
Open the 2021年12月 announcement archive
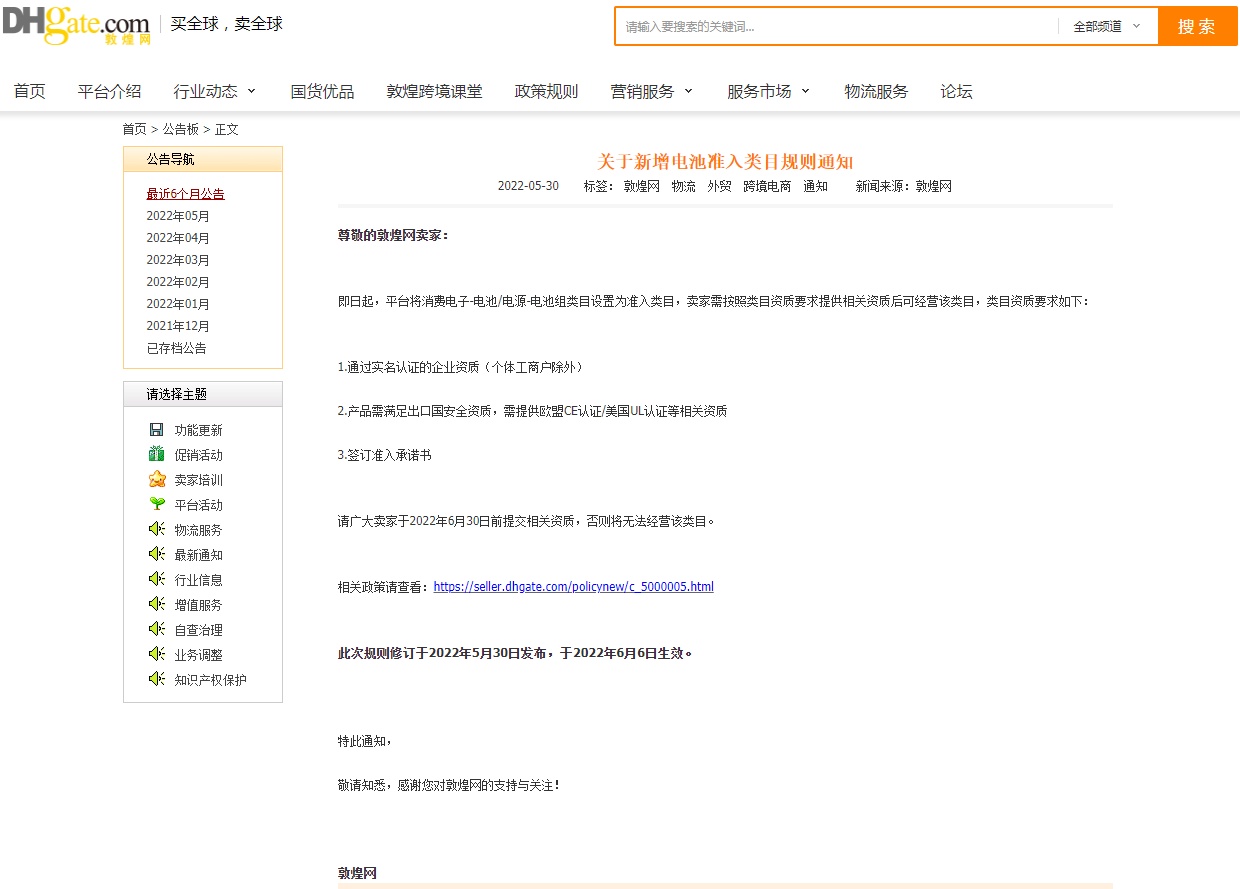178,326
